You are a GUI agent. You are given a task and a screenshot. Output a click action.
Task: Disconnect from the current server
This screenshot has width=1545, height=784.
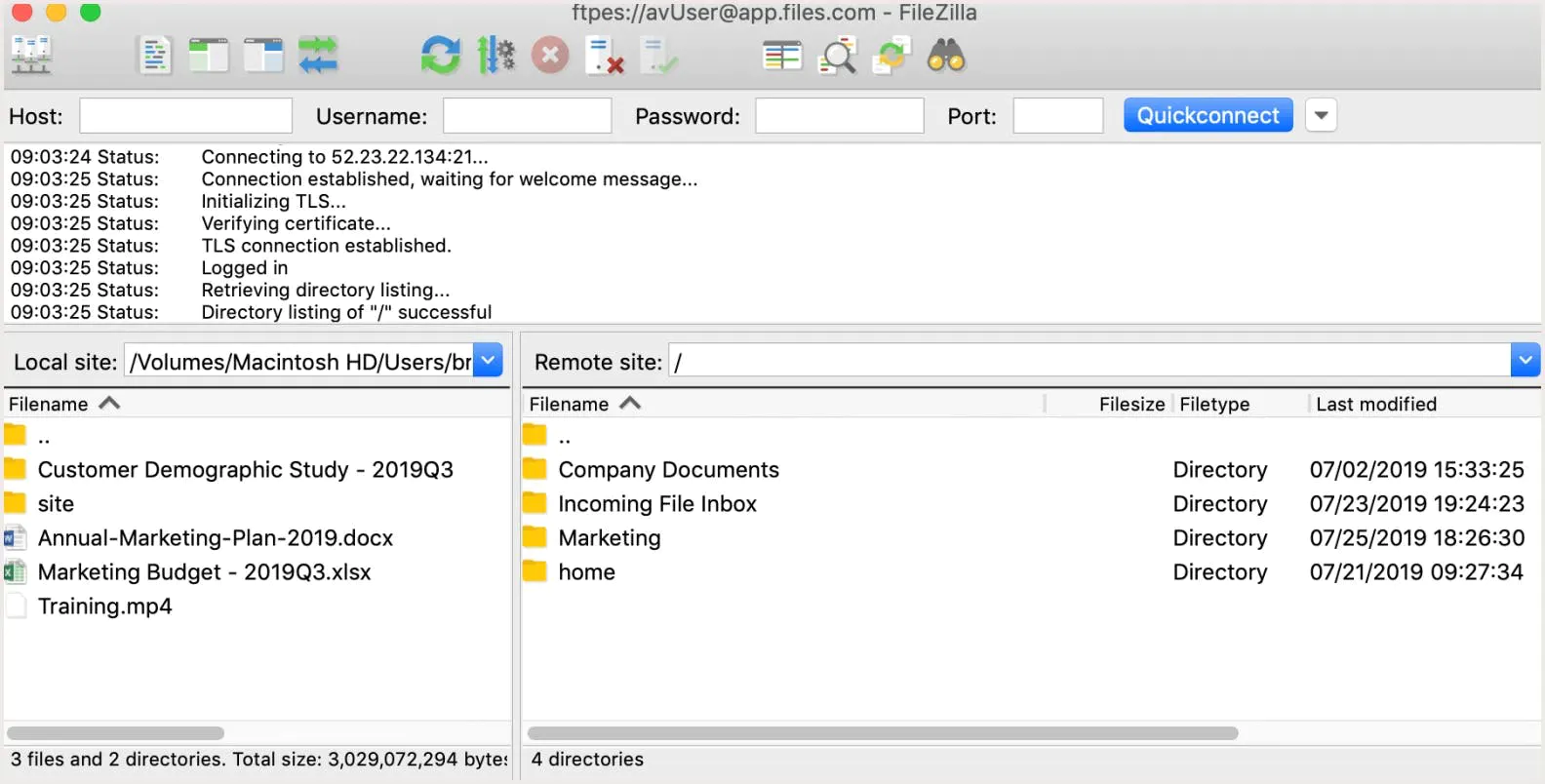[605, 56]
